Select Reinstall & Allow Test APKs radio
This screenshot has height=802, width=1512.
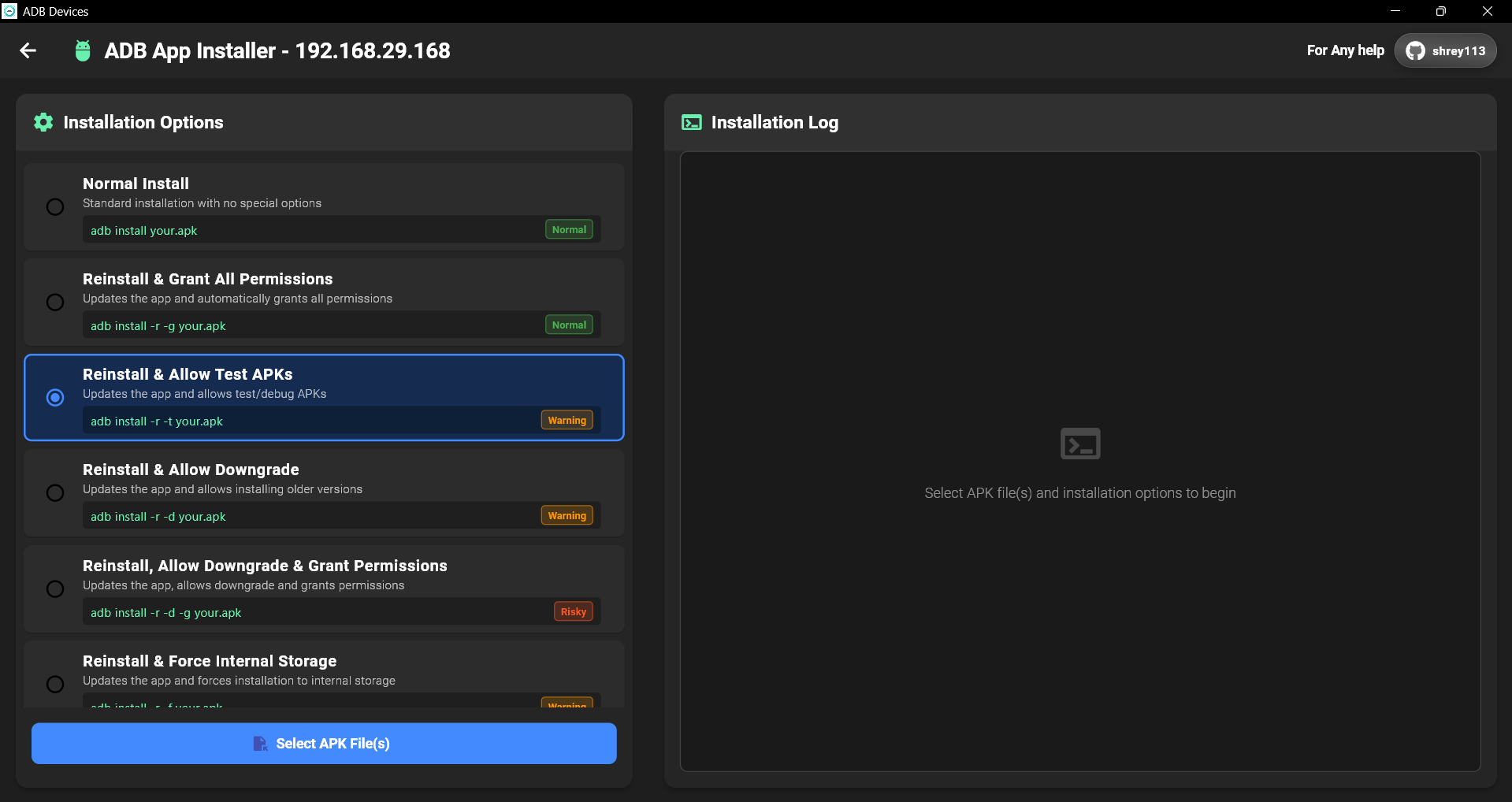pos(55,397)
